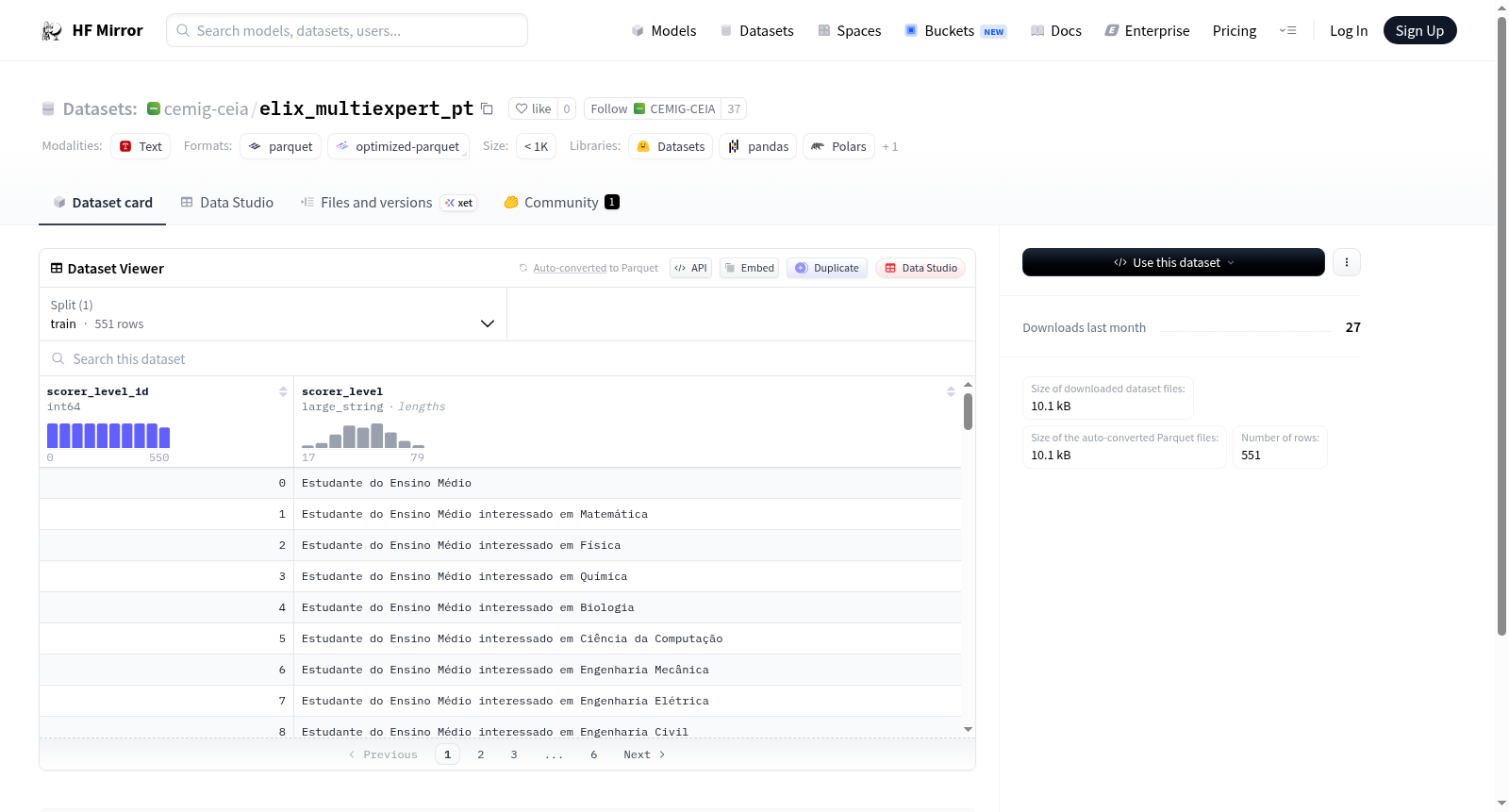Screen dimensions: 1509x812
Task: Switch to the Dataset card tab
Action: click(x=103, y=203)
